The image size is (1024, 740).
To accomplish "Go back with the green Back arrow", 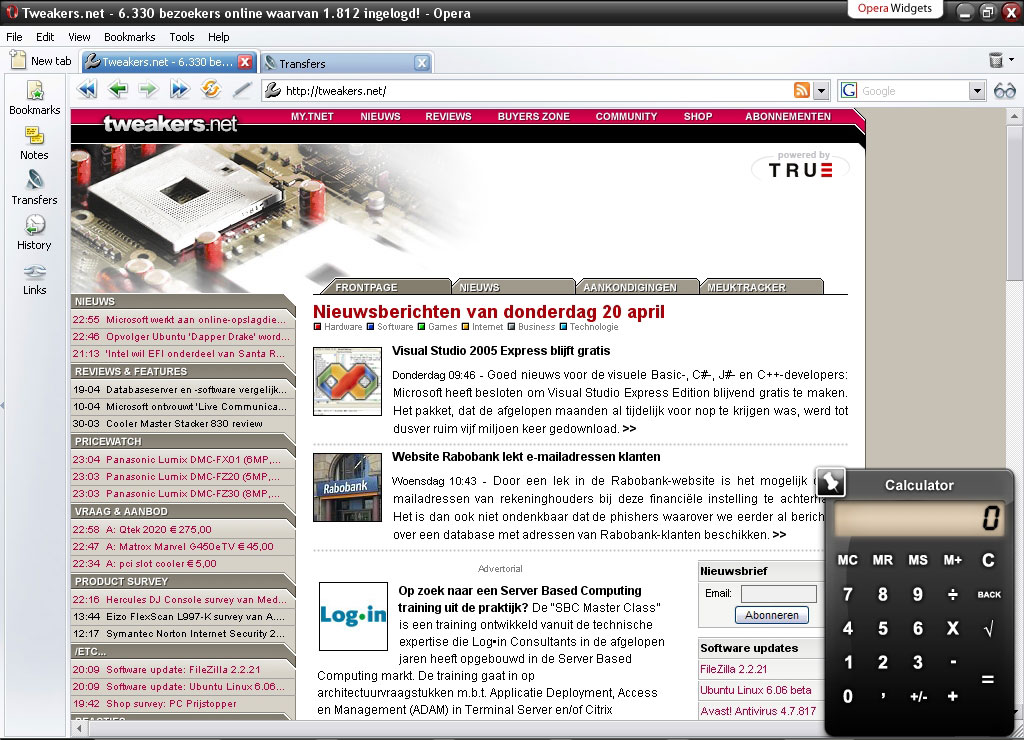I will pos(118,89).
